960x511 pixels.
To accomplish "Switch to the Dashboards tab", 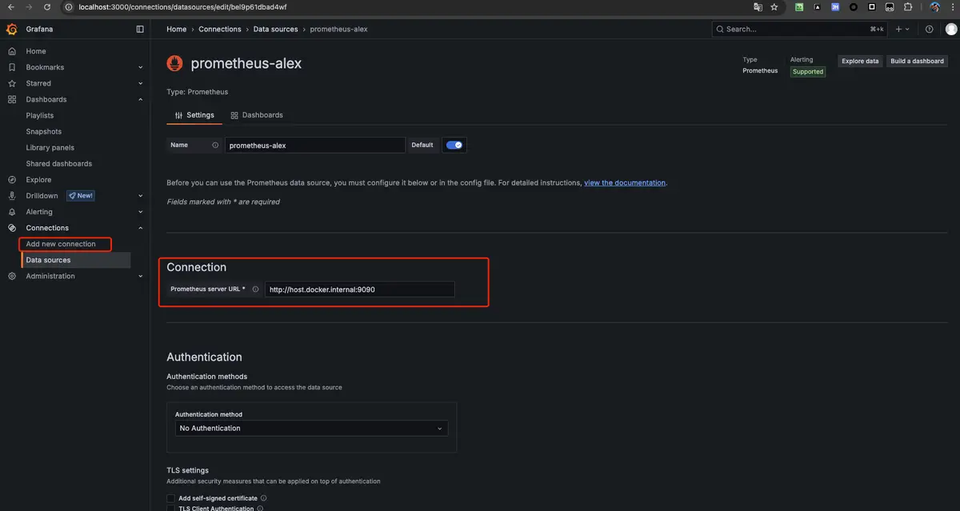I will [257, 115].
